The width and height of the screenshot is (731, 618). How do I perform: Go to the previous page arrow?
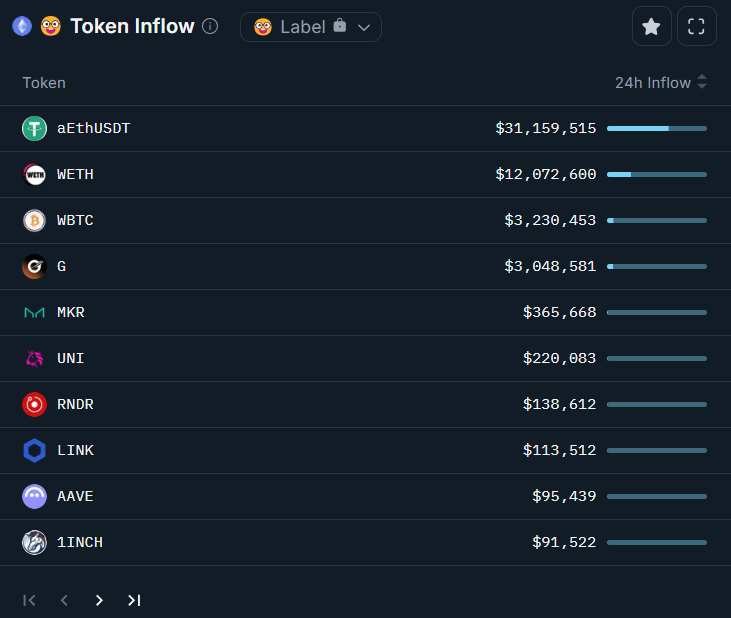click(x=64, y=600)
